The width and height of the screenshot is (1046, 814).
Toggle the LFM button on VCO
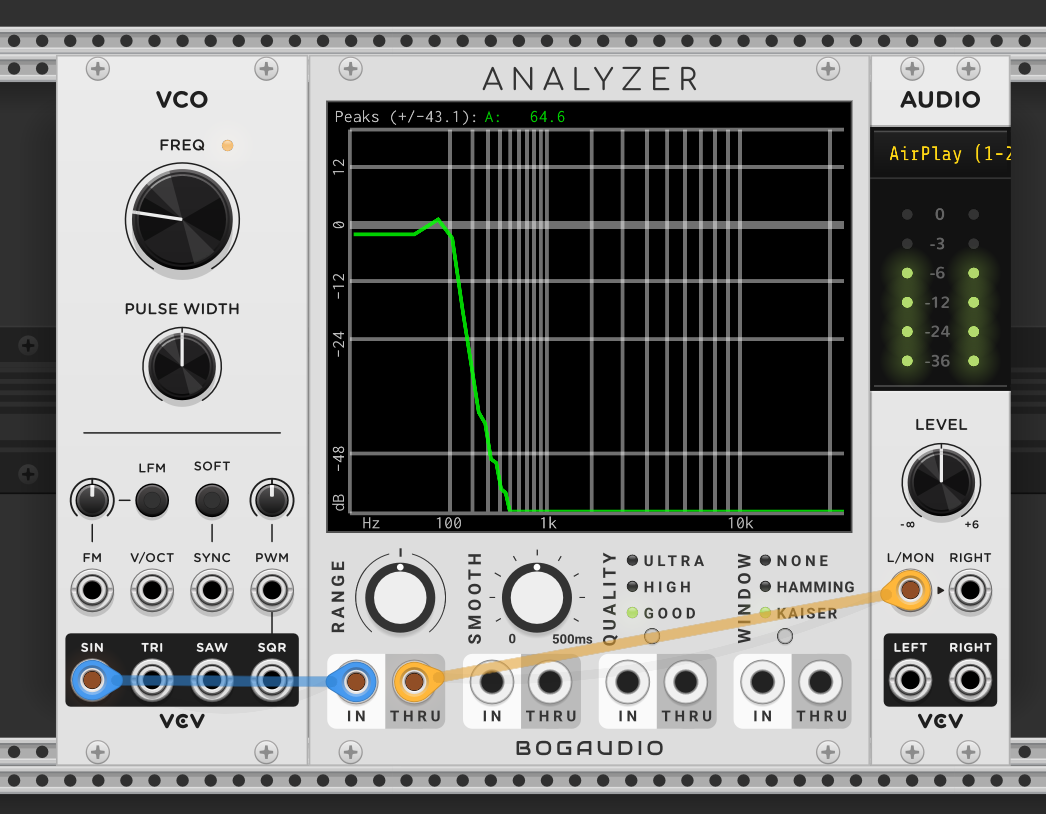point(151,499)
